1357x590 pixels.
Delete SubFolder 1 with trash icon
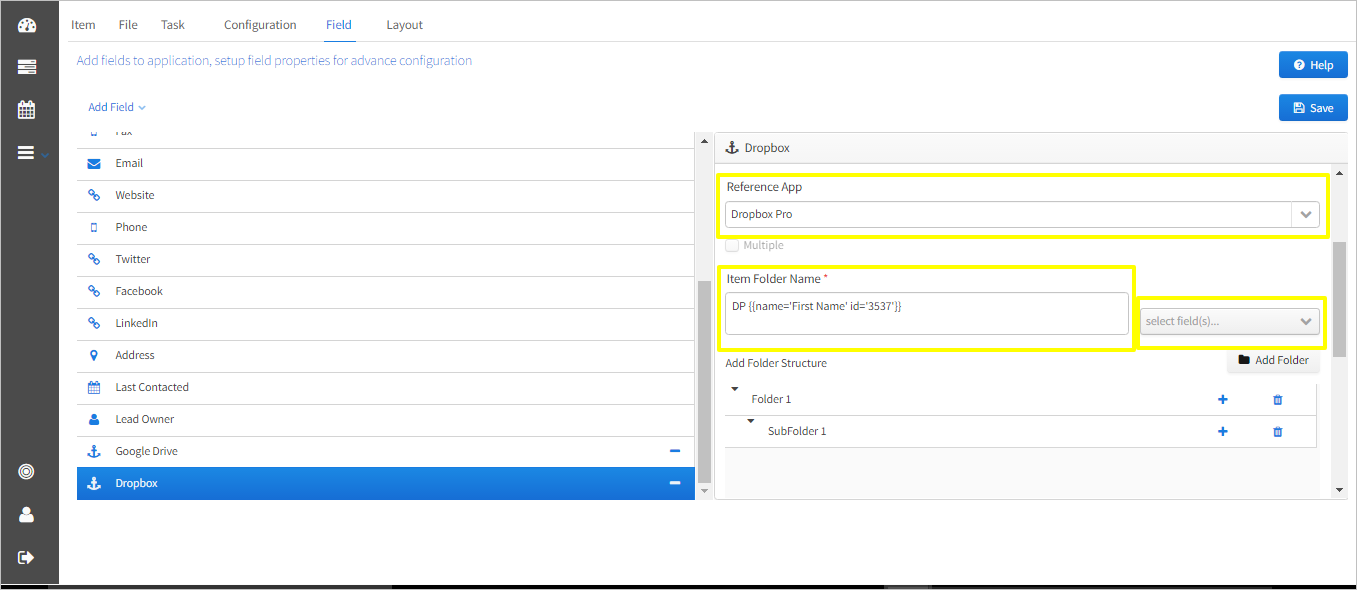click(x=1277, y=431)
